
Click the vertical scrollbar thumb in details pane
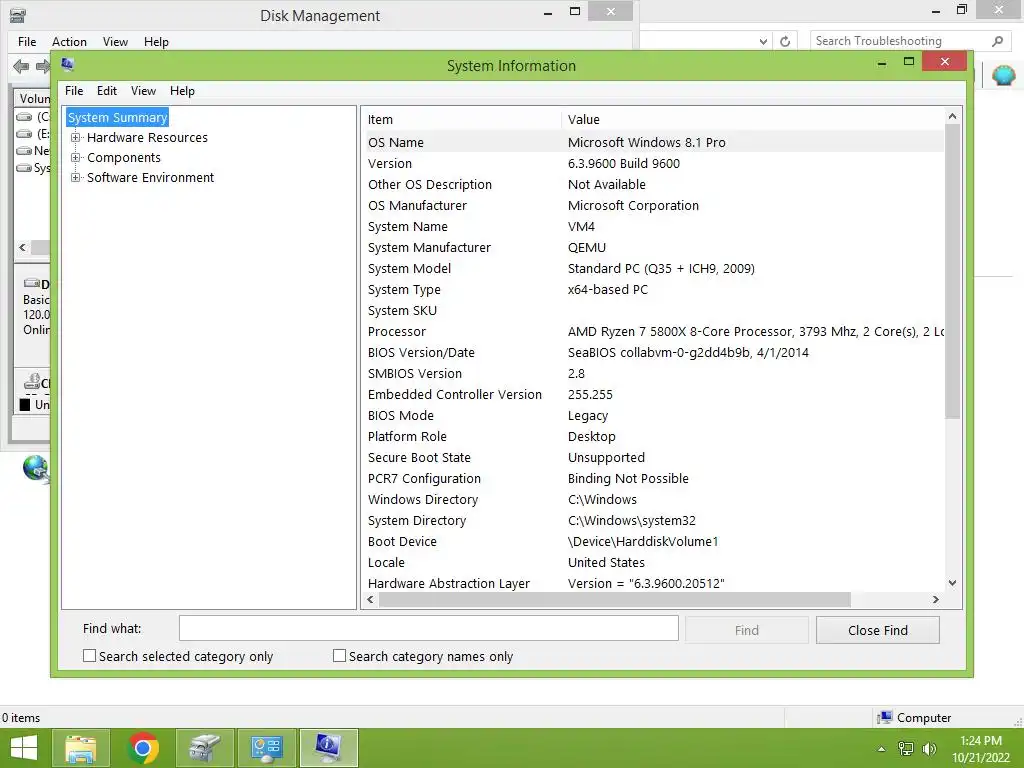click(952, 271)
